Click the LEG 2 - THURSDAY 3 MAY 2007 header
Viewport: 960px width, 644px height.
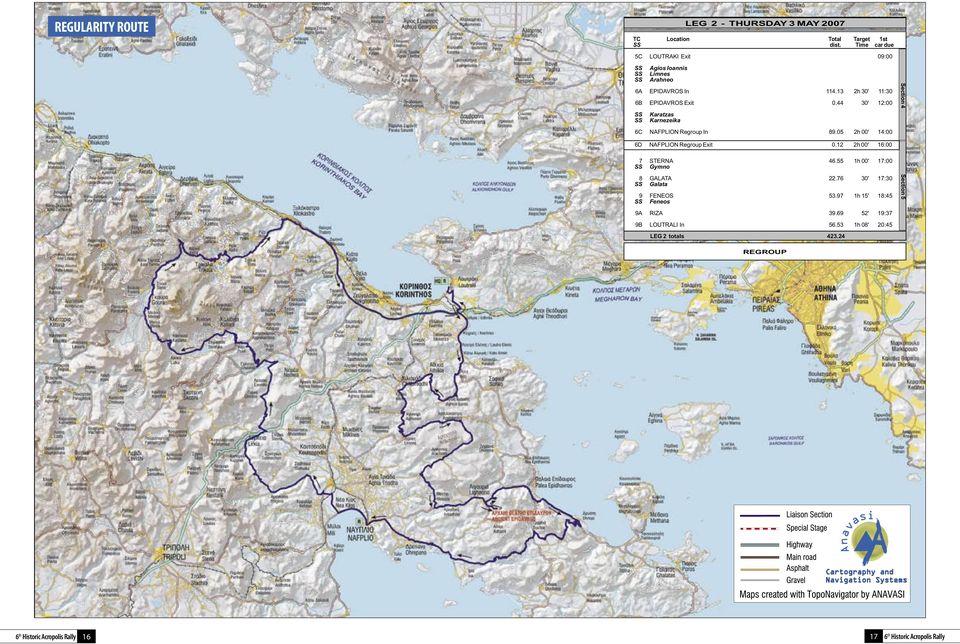pyautogui.click(x=765, y=24)
